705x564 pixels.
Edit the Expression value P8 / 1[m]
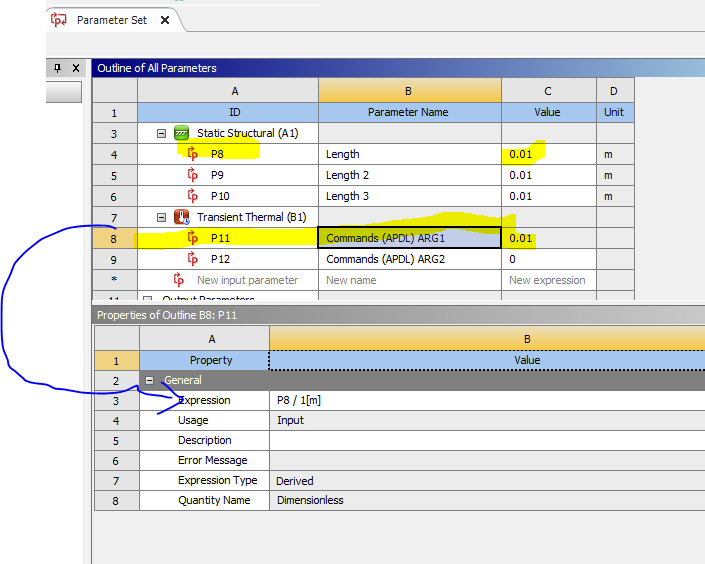[487, 400]
